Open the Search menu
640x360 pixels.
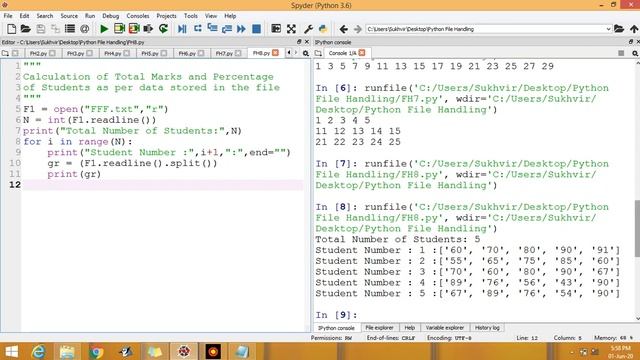(45, 16)
